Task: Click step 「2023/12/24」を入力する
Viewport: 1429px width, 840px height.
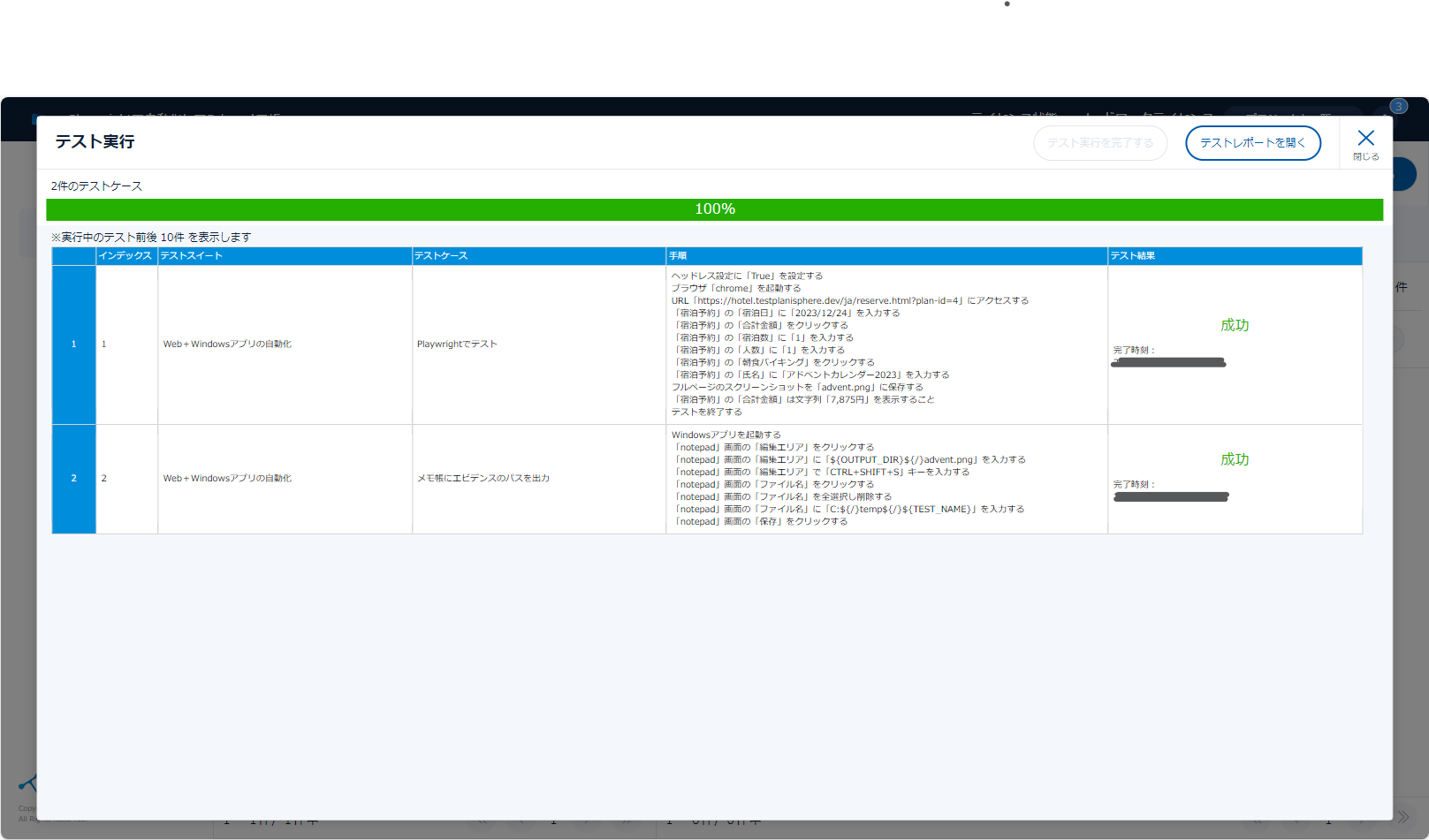Action: coord(787,313)
